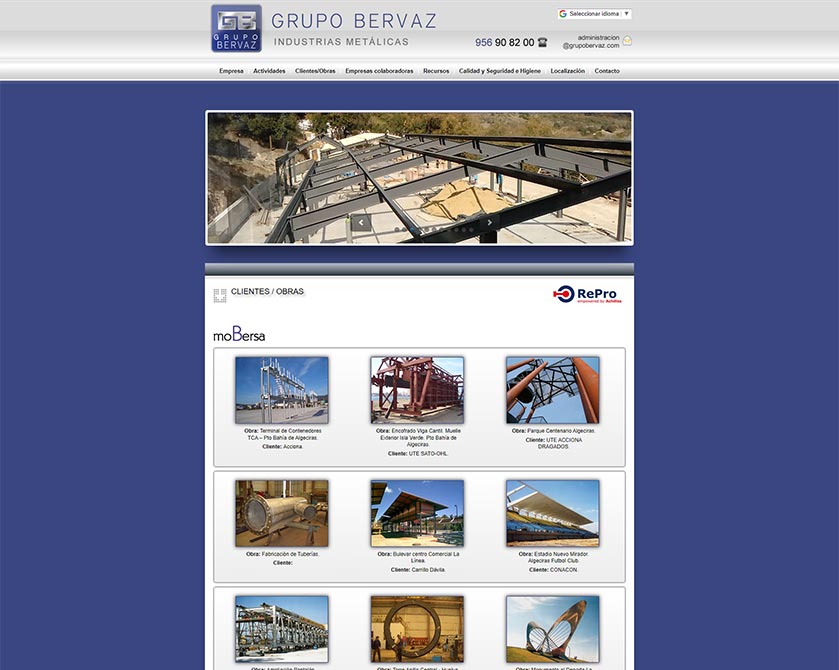The image size is (839, 670).
Task: Open the Seleccionar idioma language dropdown
Action: (x=594, y=14)
